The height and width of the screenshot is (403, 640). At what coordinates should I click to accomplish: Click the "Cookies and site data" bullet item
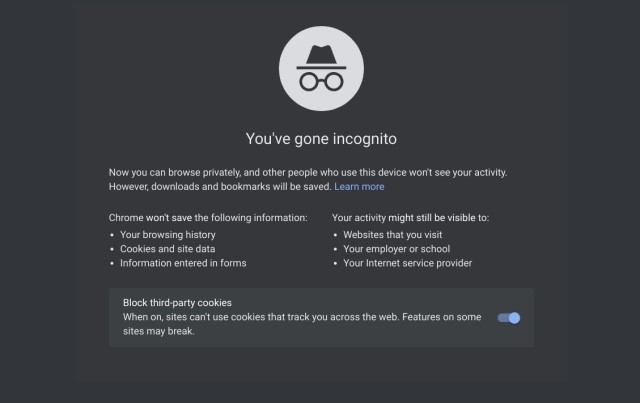167,249
